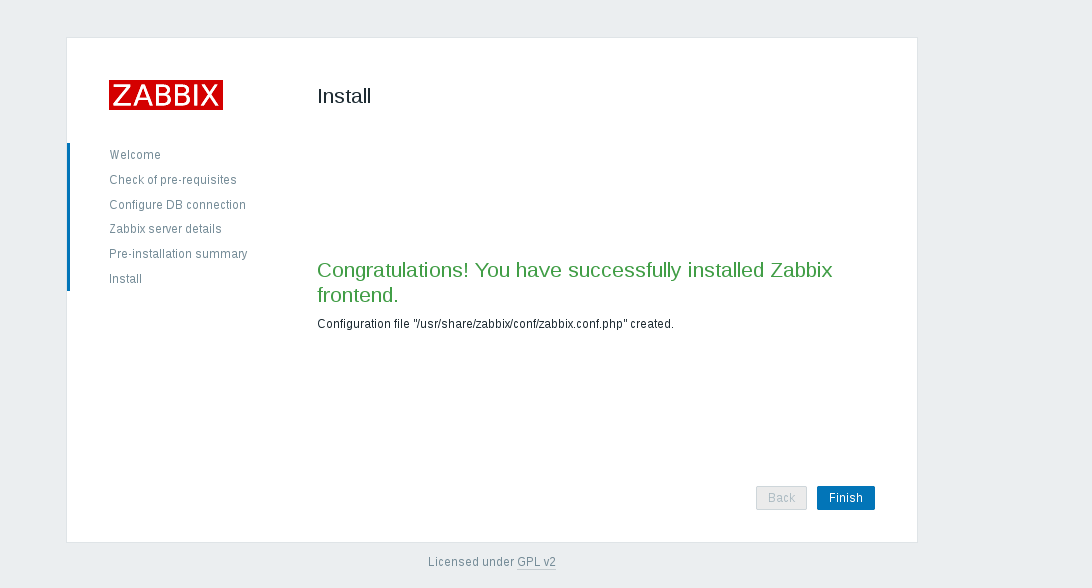Select the Welcome step in sidebar
The width and height of the screenshot is (1092, 588).
135,155
